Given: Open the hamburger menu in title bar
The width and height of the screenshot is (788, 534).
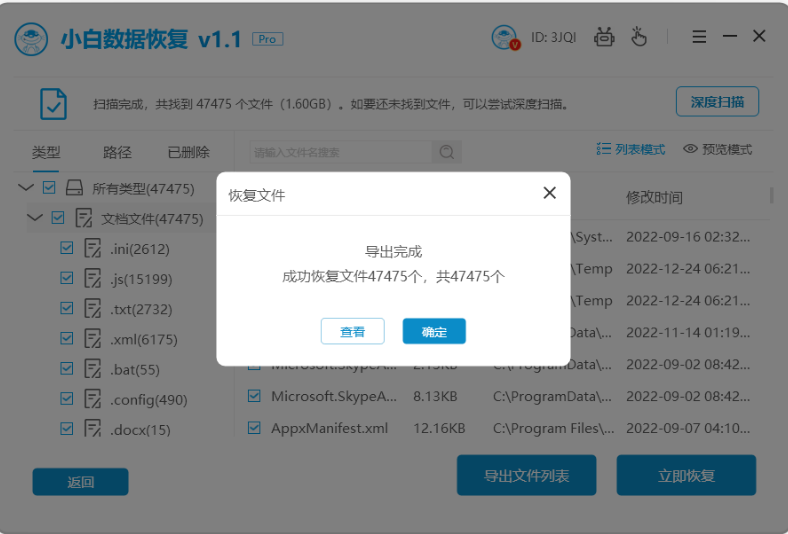Looking at the screenshot, I should point(700,37).
